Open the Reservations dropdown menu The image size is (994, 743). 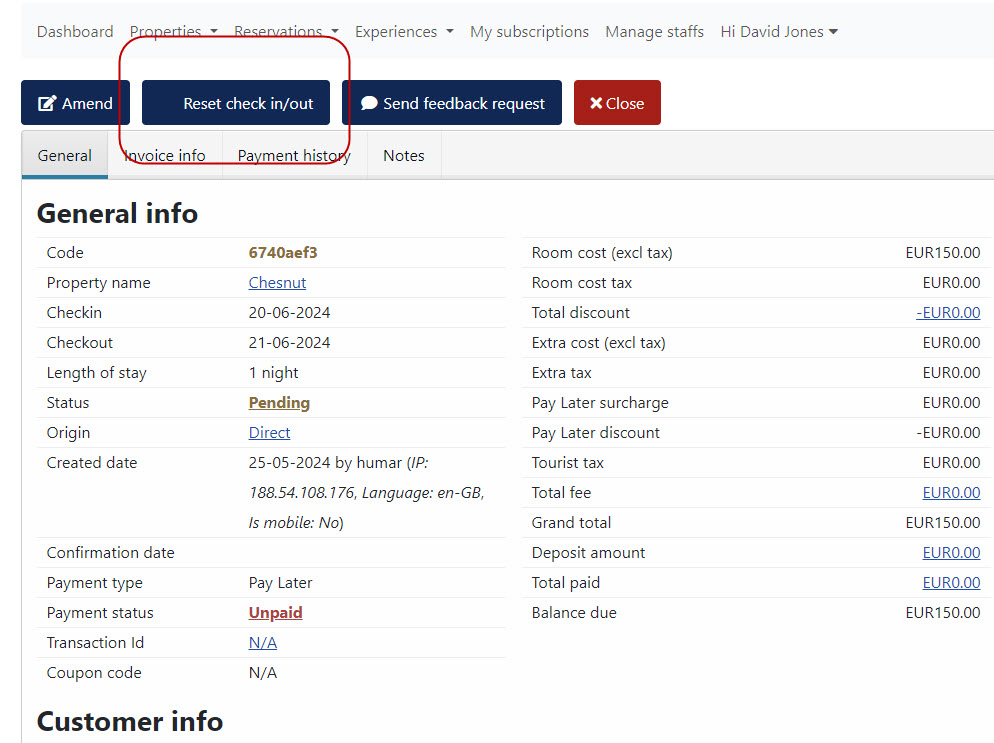(x=286, y=32)
